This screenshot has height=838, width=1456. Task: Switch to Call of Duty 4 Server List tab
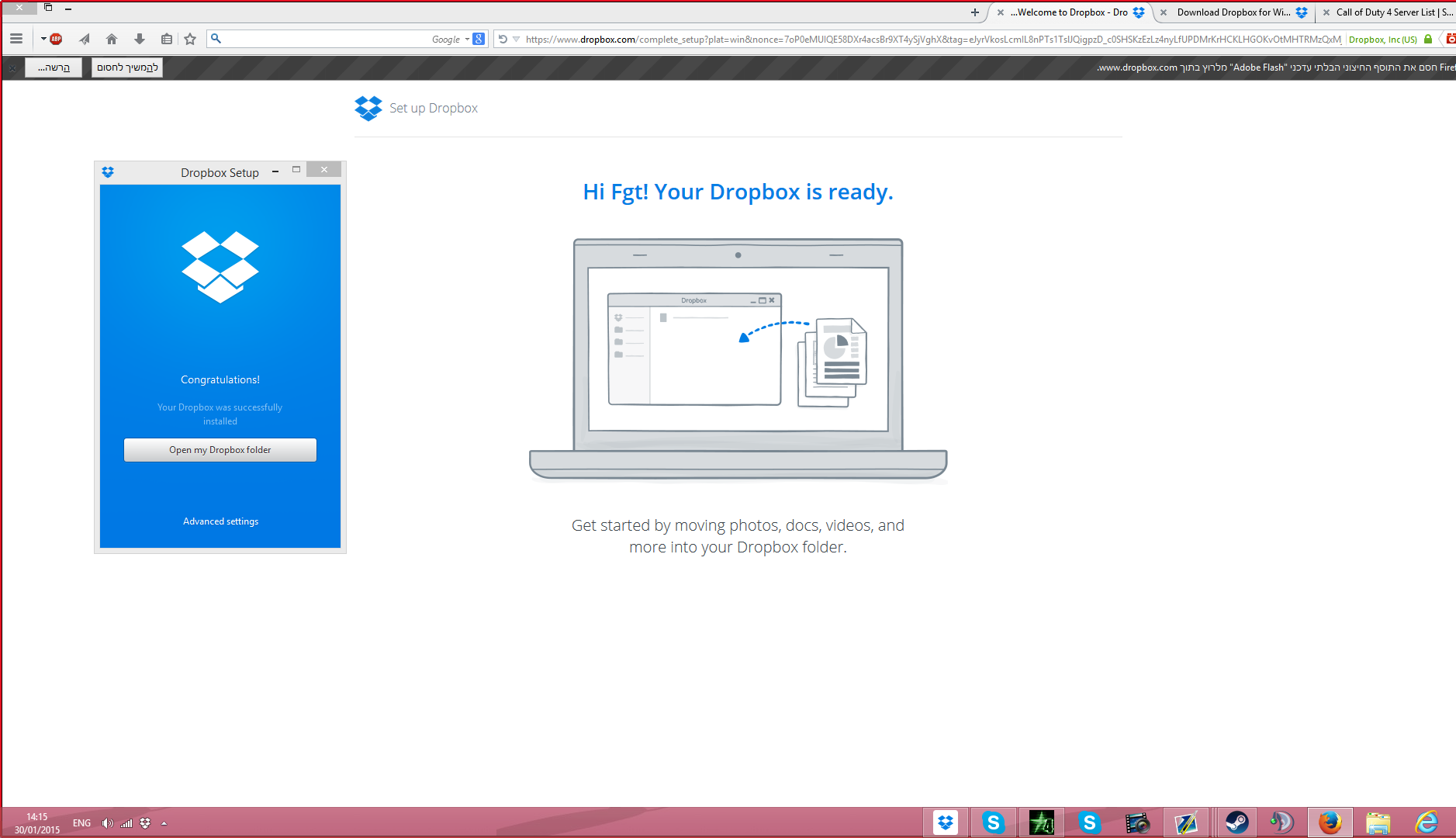[x=1389, y=12]
